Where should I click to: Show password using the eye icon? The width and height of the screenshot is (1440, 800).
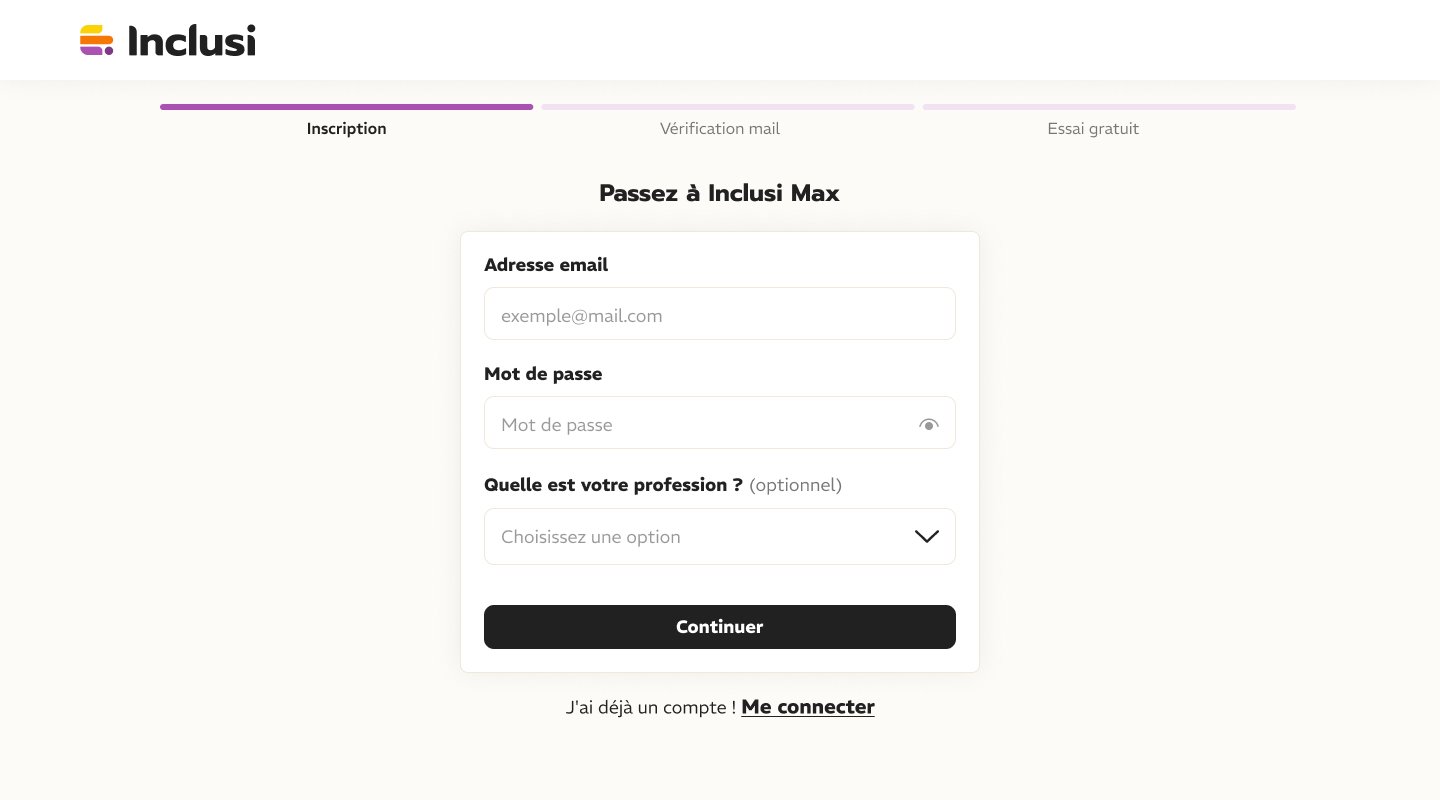pyautogui.click(x=928, y=425)
